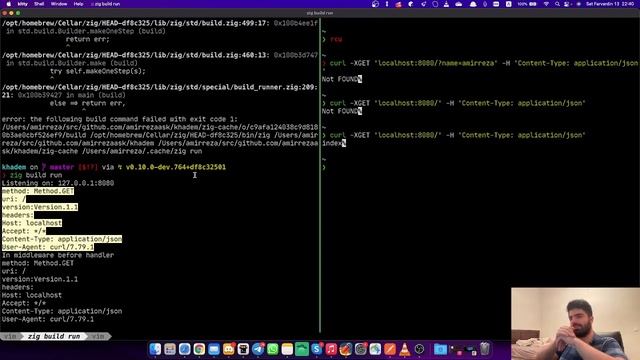
Task: Click 'In middleware before handler' line
Action: [x=58, y=255]
